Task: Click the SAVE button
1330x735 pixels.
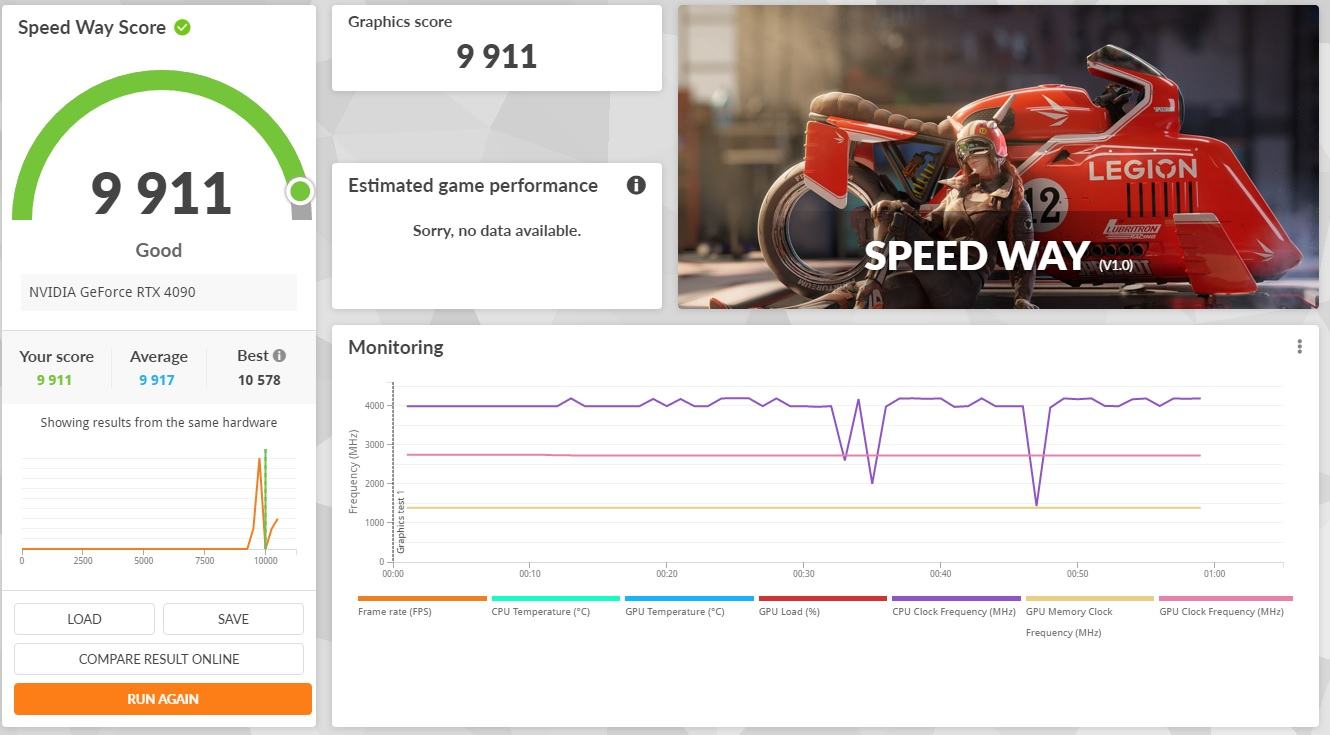Action: 233,619
